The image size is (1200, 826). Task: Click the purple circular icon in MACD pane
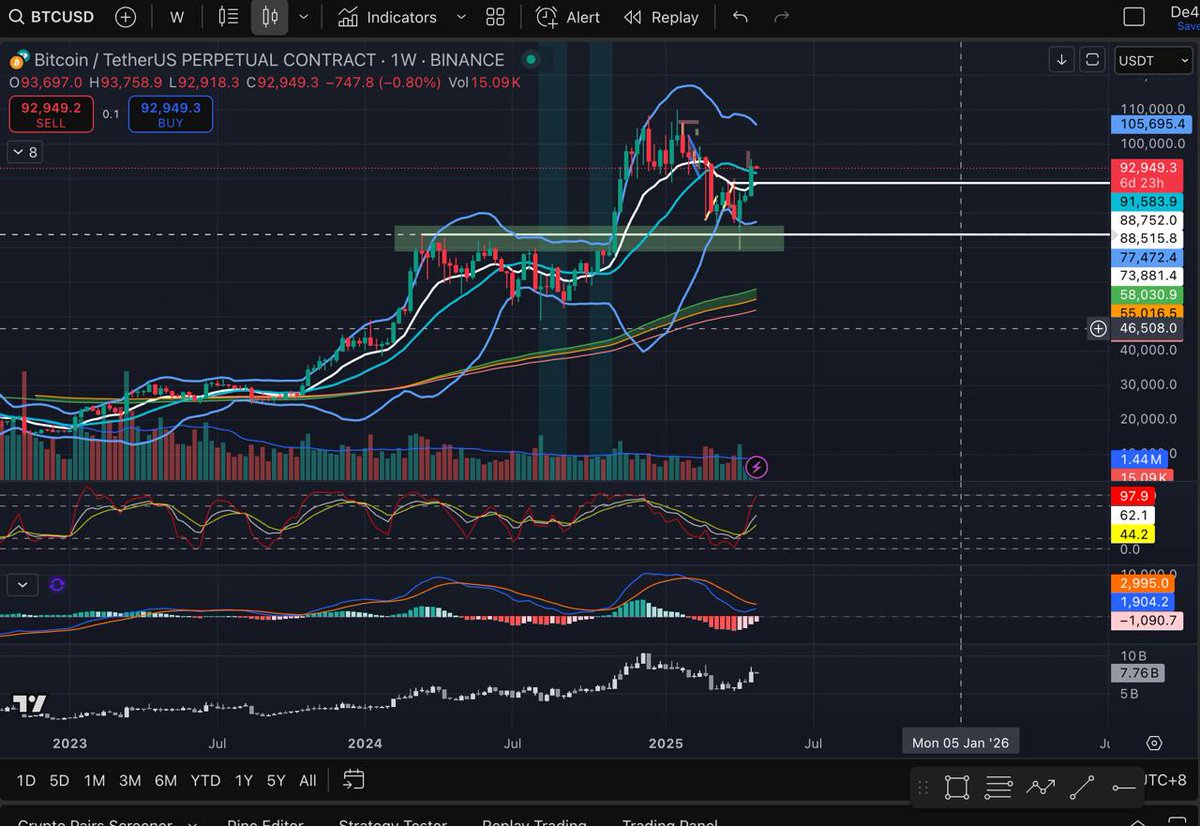(56, 584)
